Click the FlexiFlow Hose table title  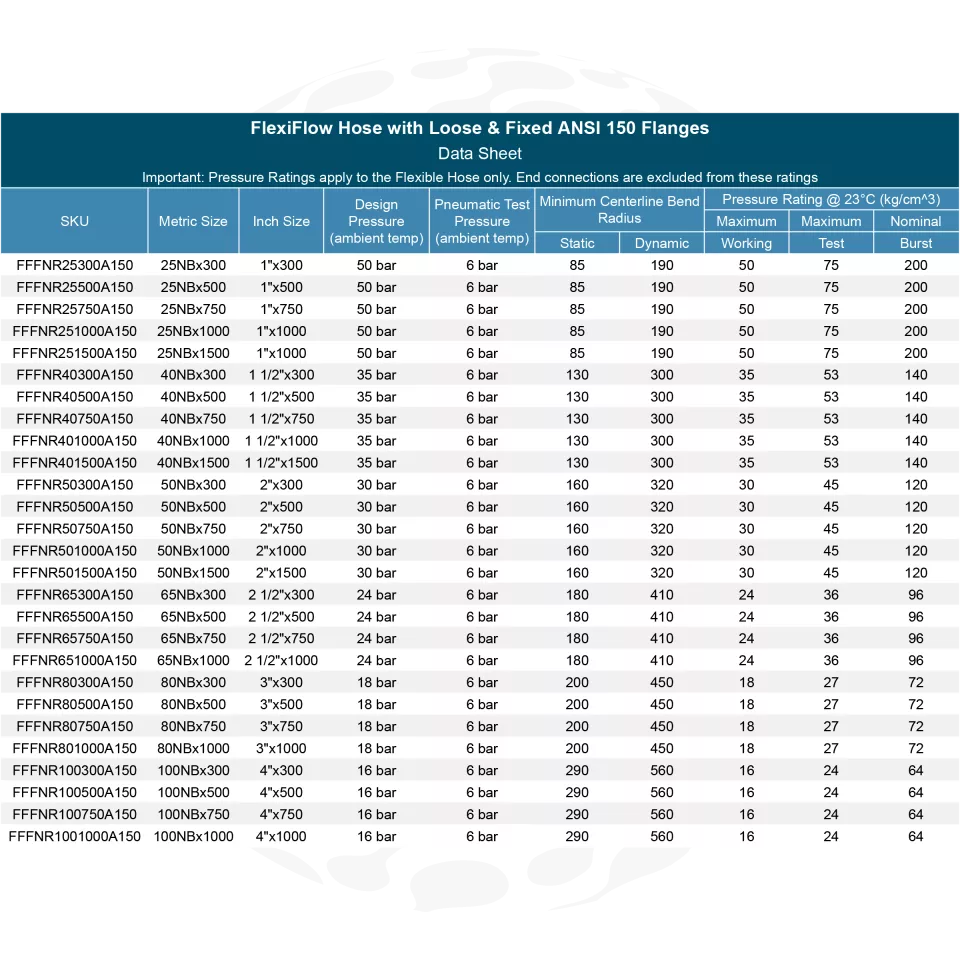(479, 128)
